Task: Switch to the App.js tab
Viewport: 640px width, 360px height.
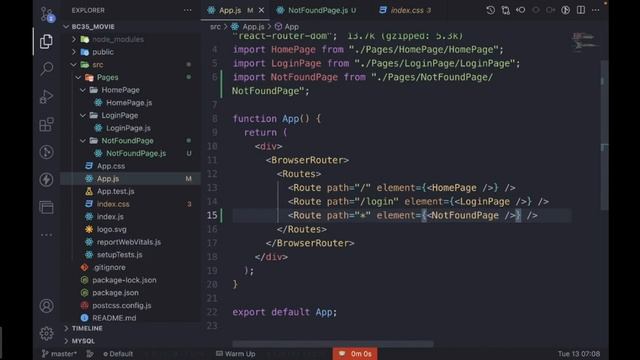Action: coord(230,10)
